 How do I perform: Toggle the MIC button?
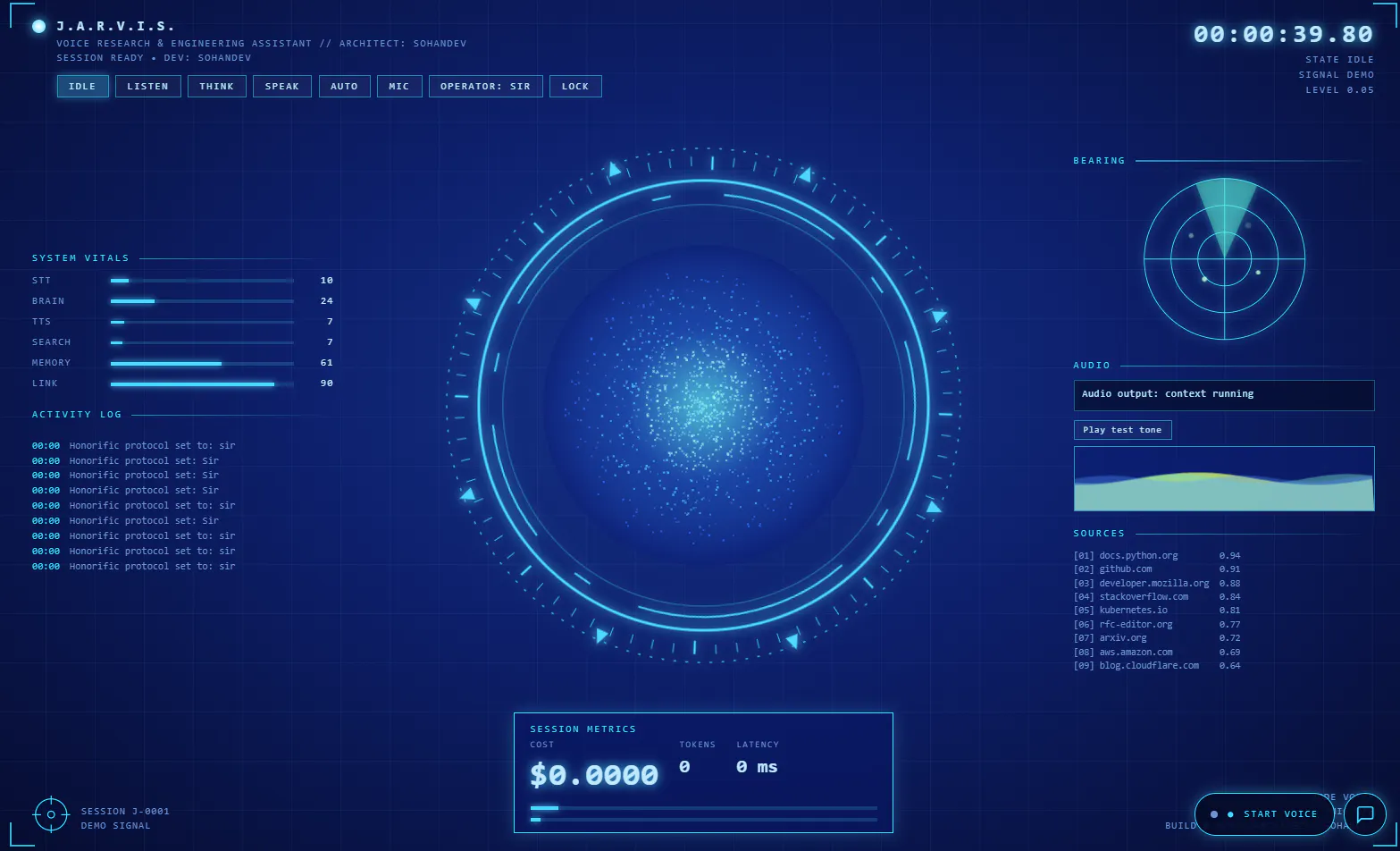point(399,86)
